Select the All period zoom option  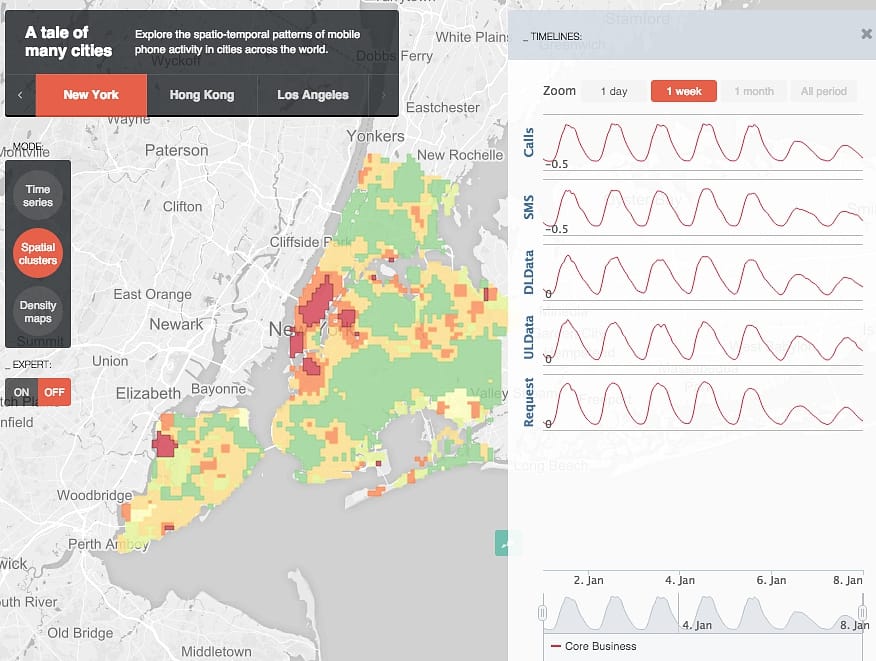tap(823, 90)
